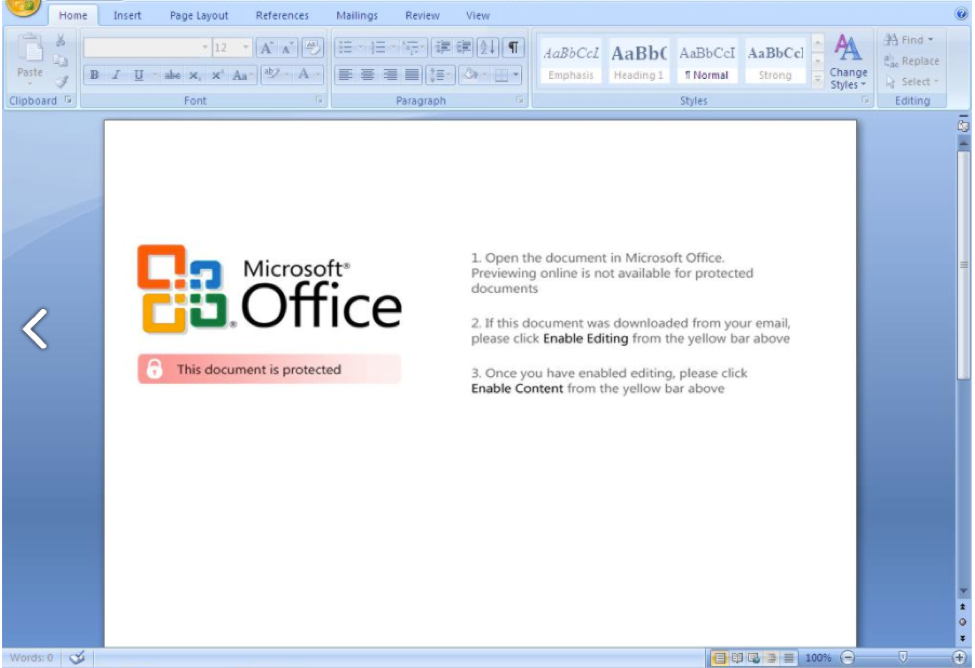Screen dimensions: 975x668
Task: Open the Help question mark icon
Action: [x=961, y=14]
